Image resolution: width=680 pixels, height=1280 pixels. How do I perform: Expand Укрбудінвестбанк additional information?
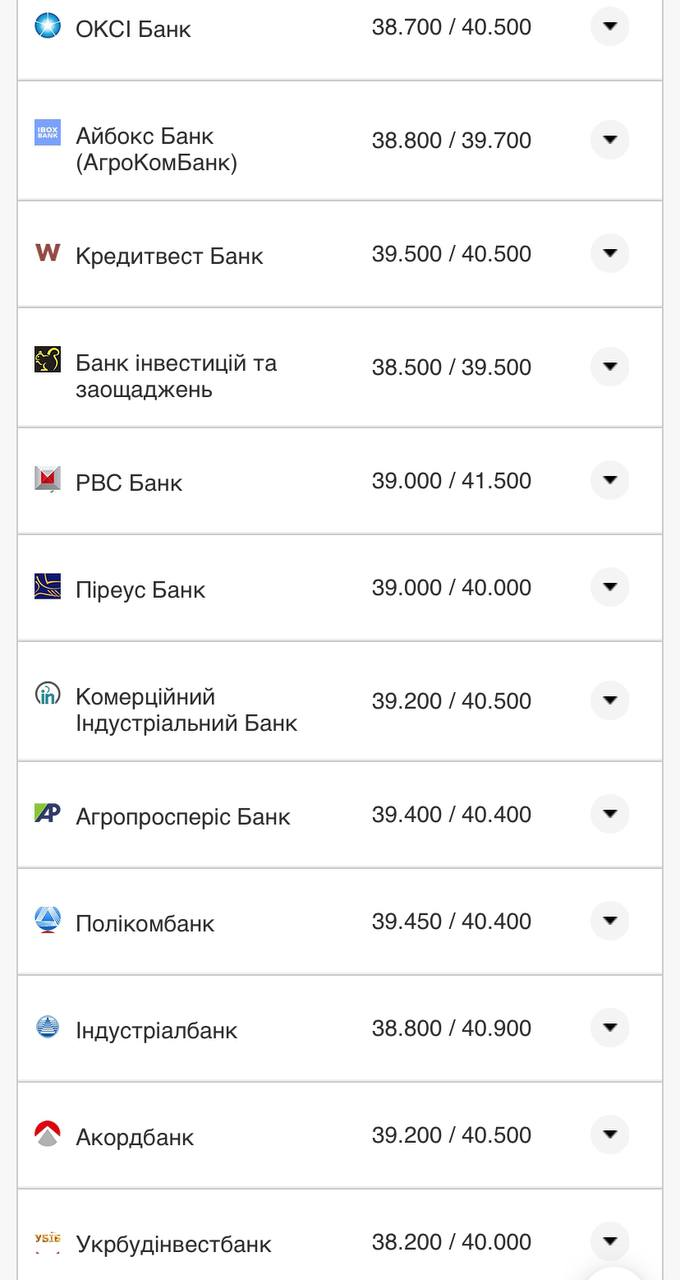click(609, 1240)
